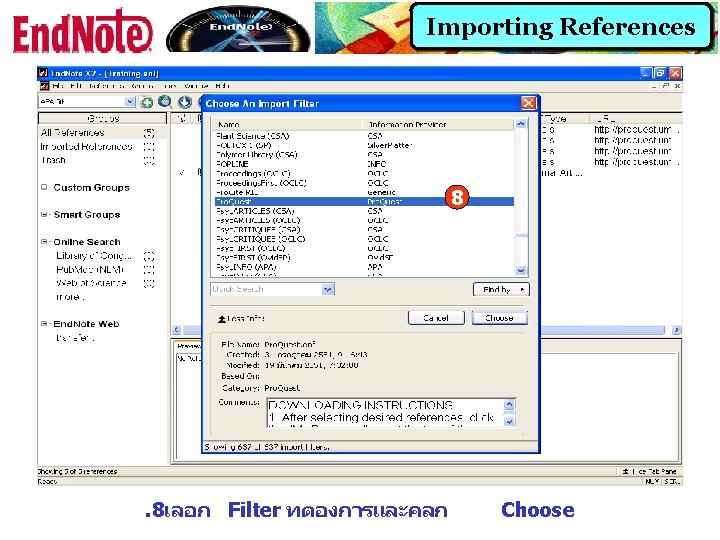Click more... under Online Search
The height and width of the screenshot is (540, 720).
click(x=70, y=297)
